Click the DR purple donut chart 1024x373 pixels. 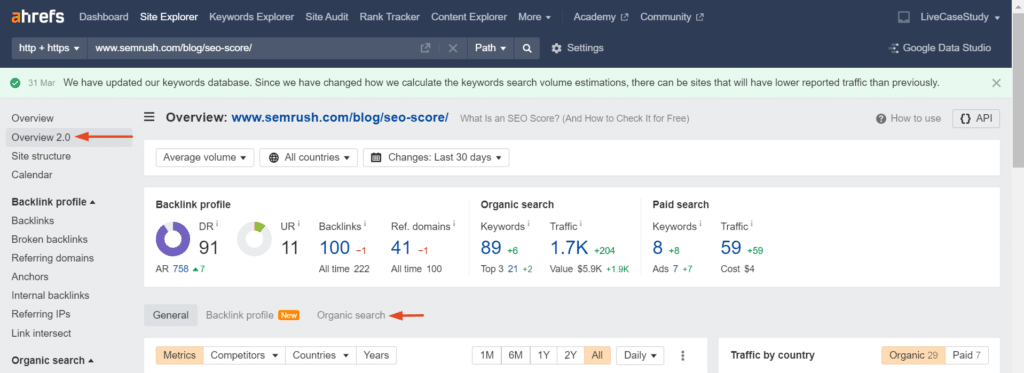tap(173, 239)
